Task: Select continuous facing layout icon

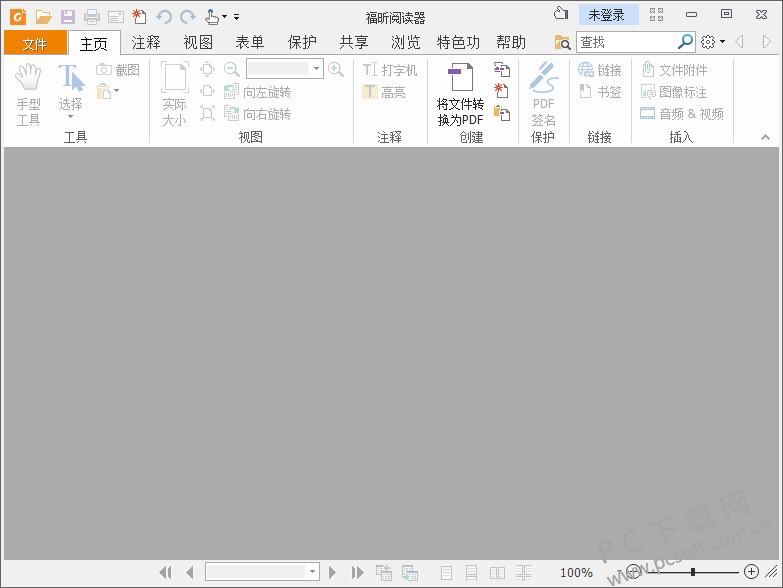Action: tap(523, 573)
